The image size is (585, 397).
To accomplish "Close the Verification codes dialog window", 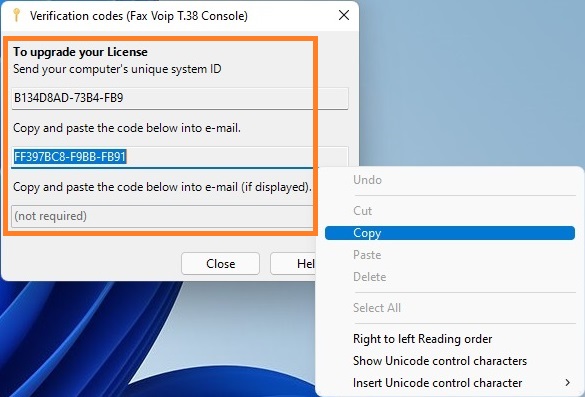I will coord(344,15).
